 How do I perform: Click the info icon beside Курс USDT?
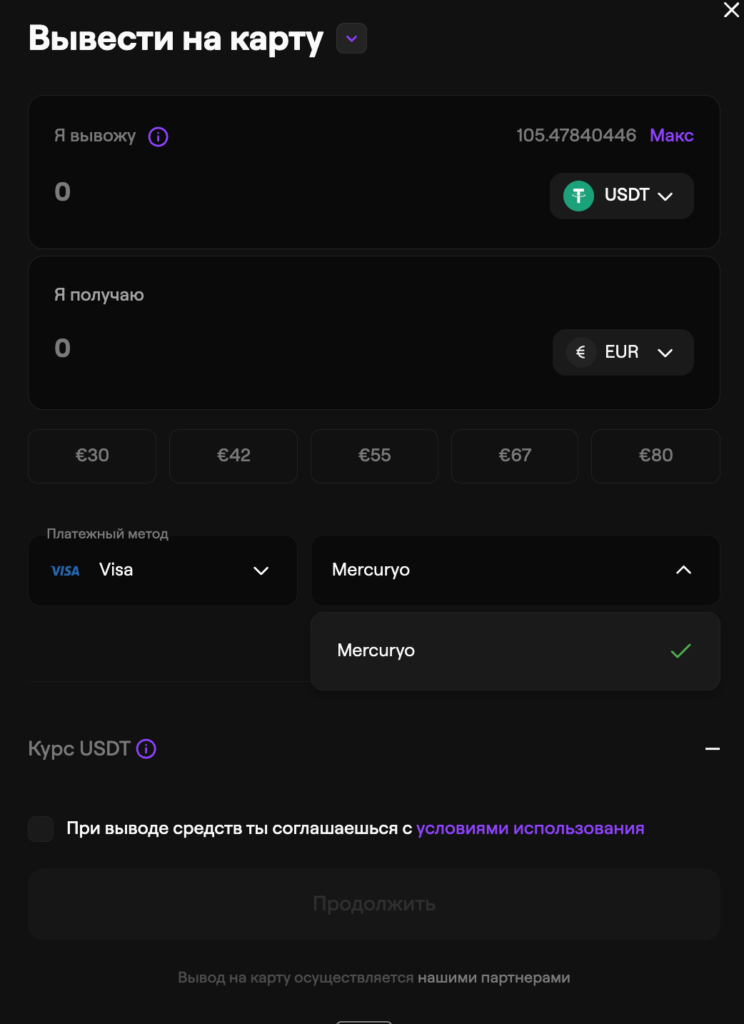pos(146,749)
